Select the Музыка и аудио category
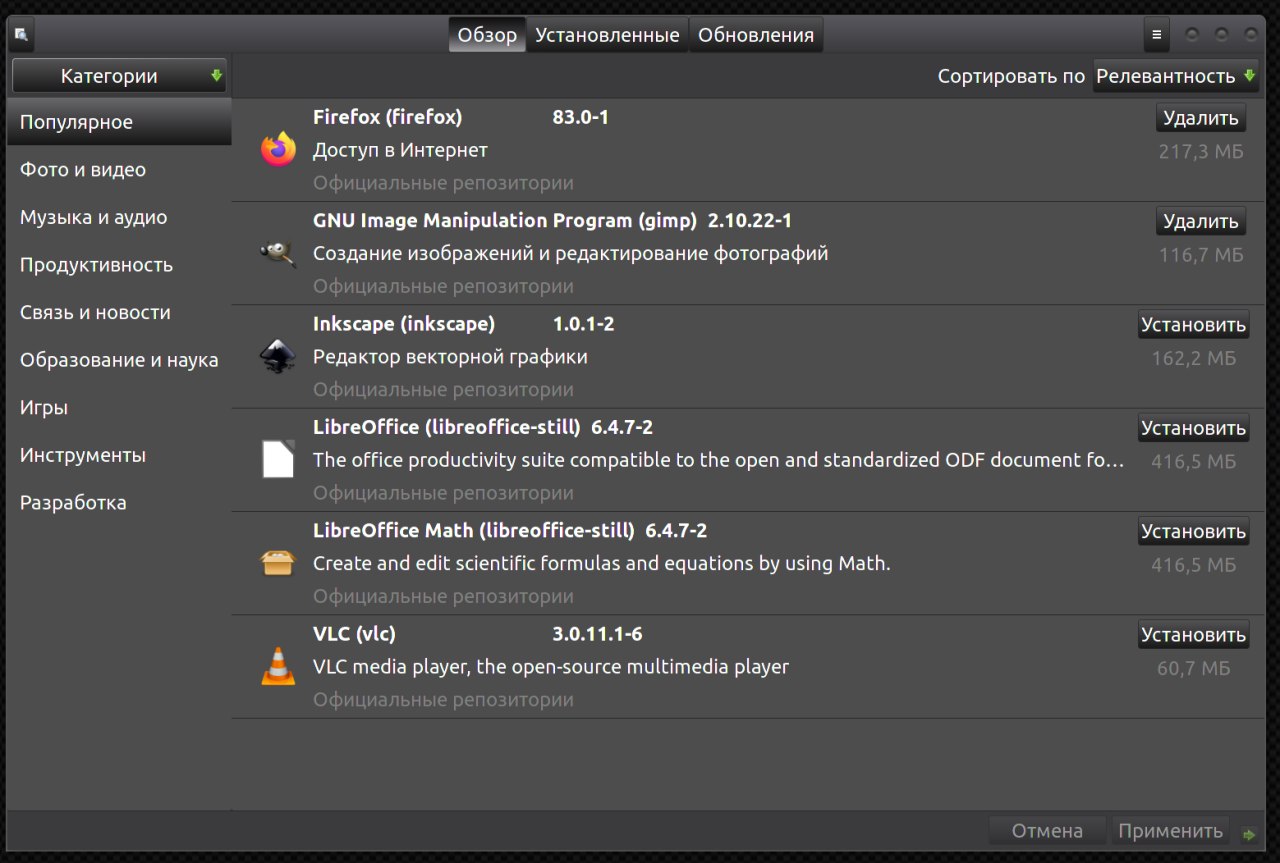This screenshot has height=863, width=1280. tap(119, 217)
